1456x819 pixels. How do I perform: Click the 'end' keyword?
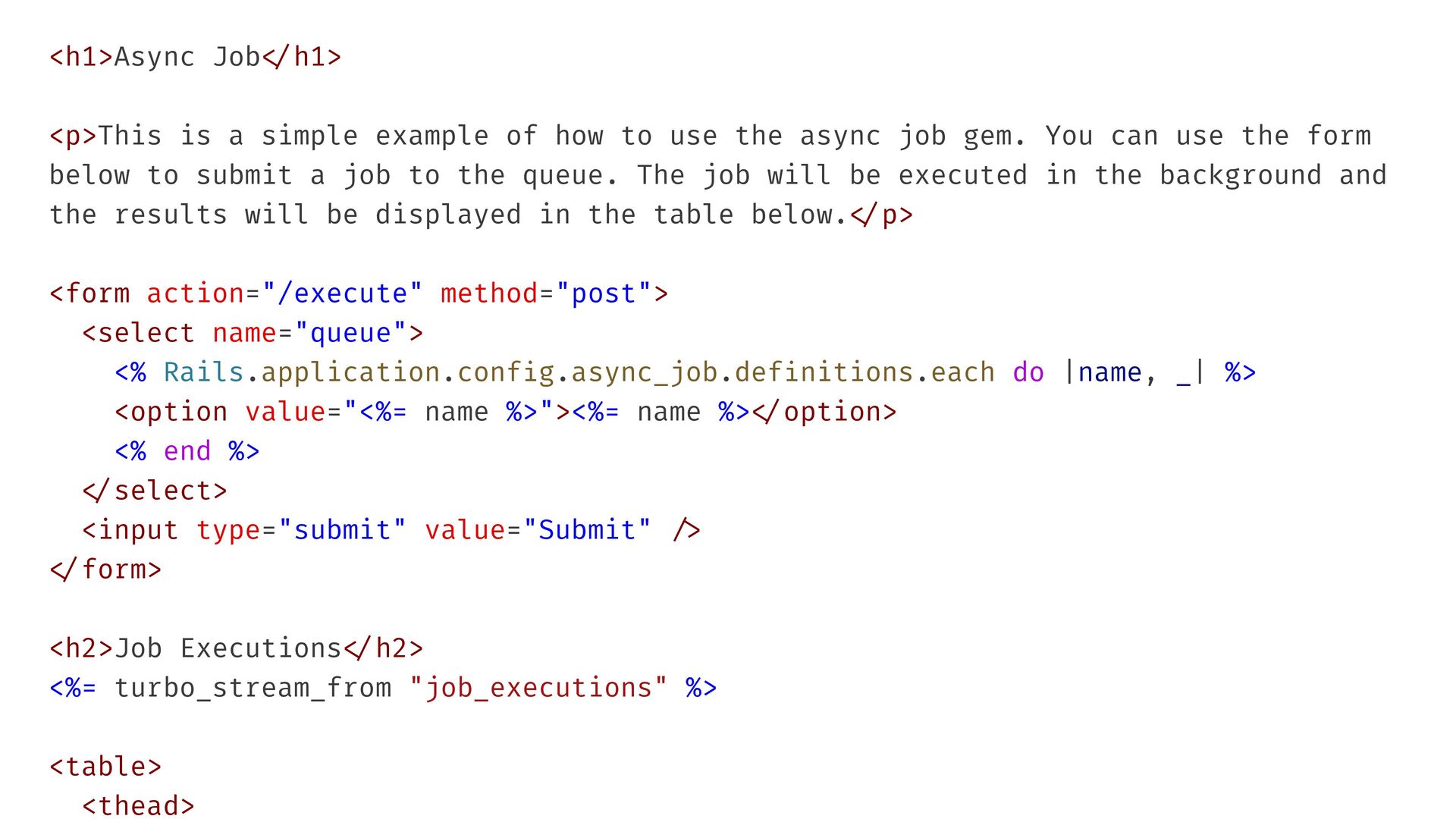click(x=187, y=451)
